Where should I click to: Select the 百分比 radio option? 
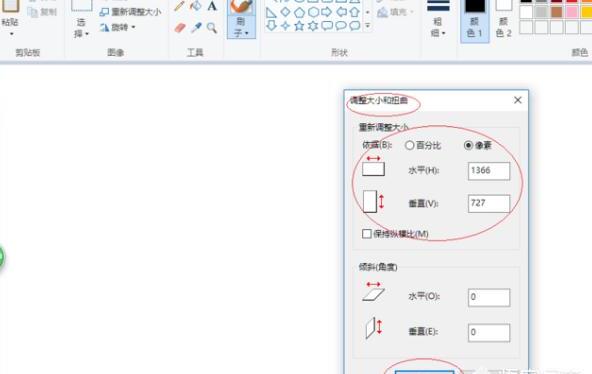pos(422,145)
